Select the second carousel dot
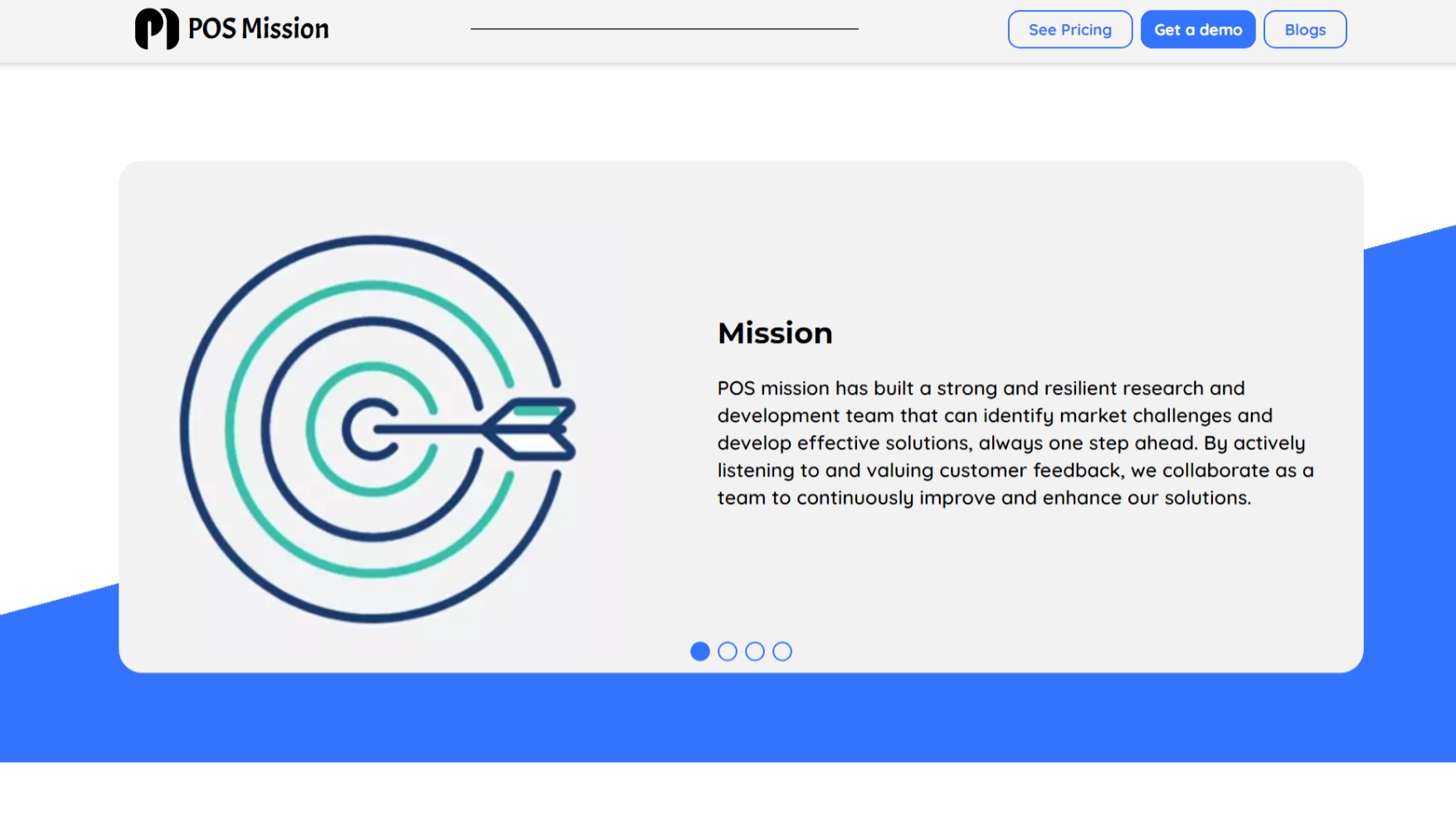 (x=728, y=652)
